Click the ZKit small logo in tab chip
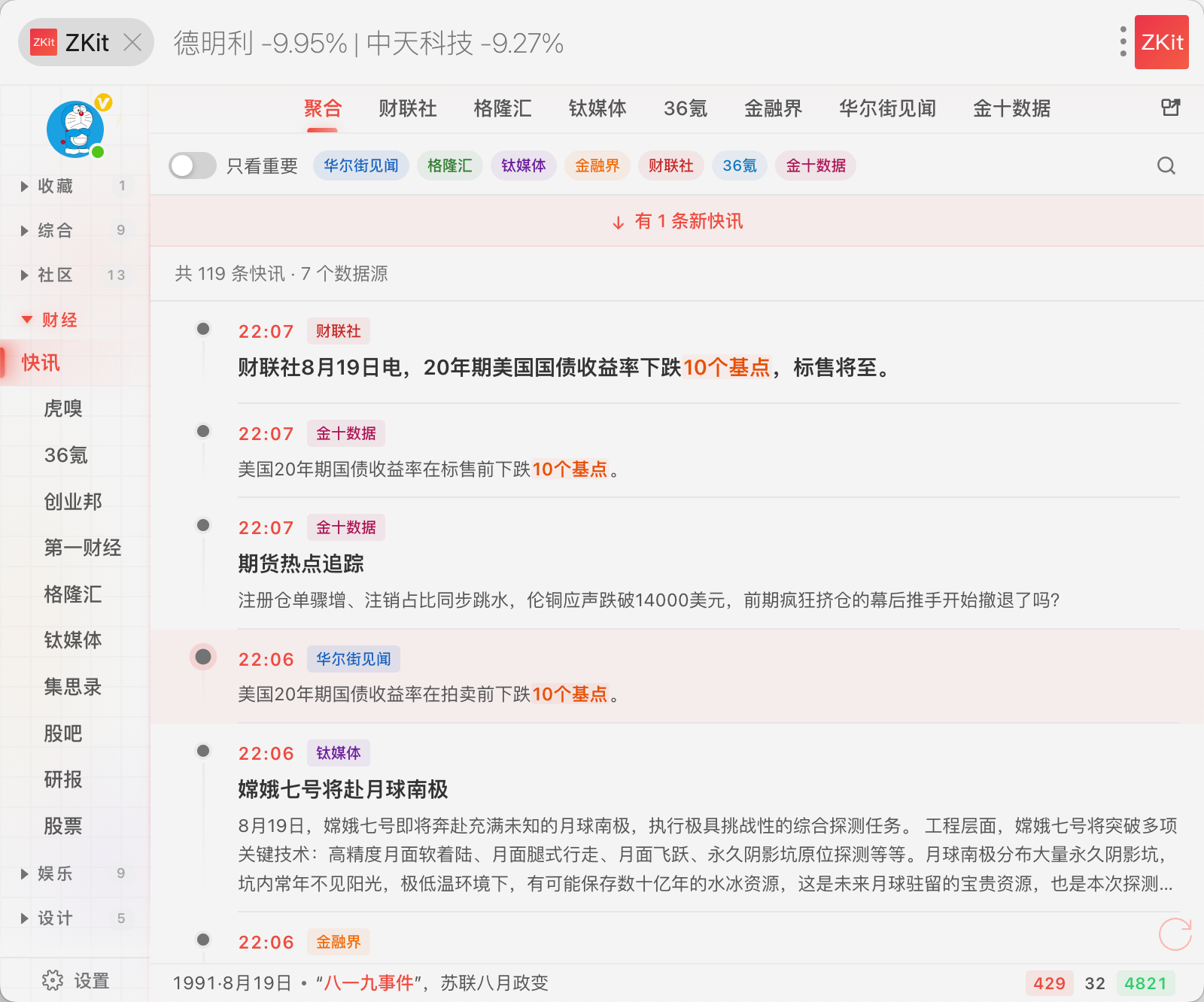Screen dimensions: 1204x1002 point(44,42)
